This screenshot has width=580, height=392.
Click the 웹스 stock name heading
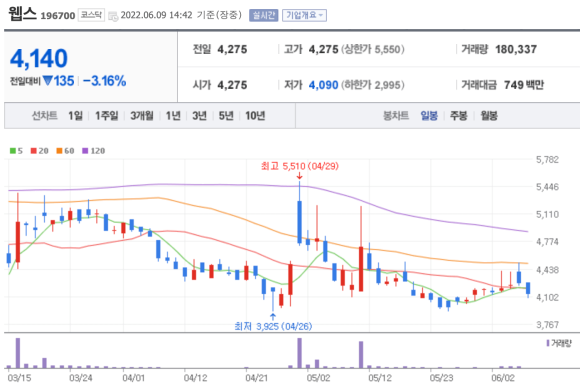pos(23,14)
